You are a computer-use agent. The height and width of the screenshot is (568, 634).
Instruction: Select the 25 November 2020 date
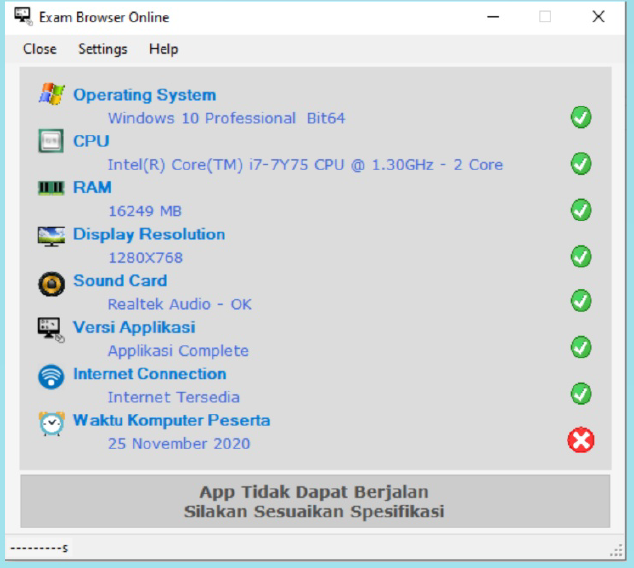(179, 444)
